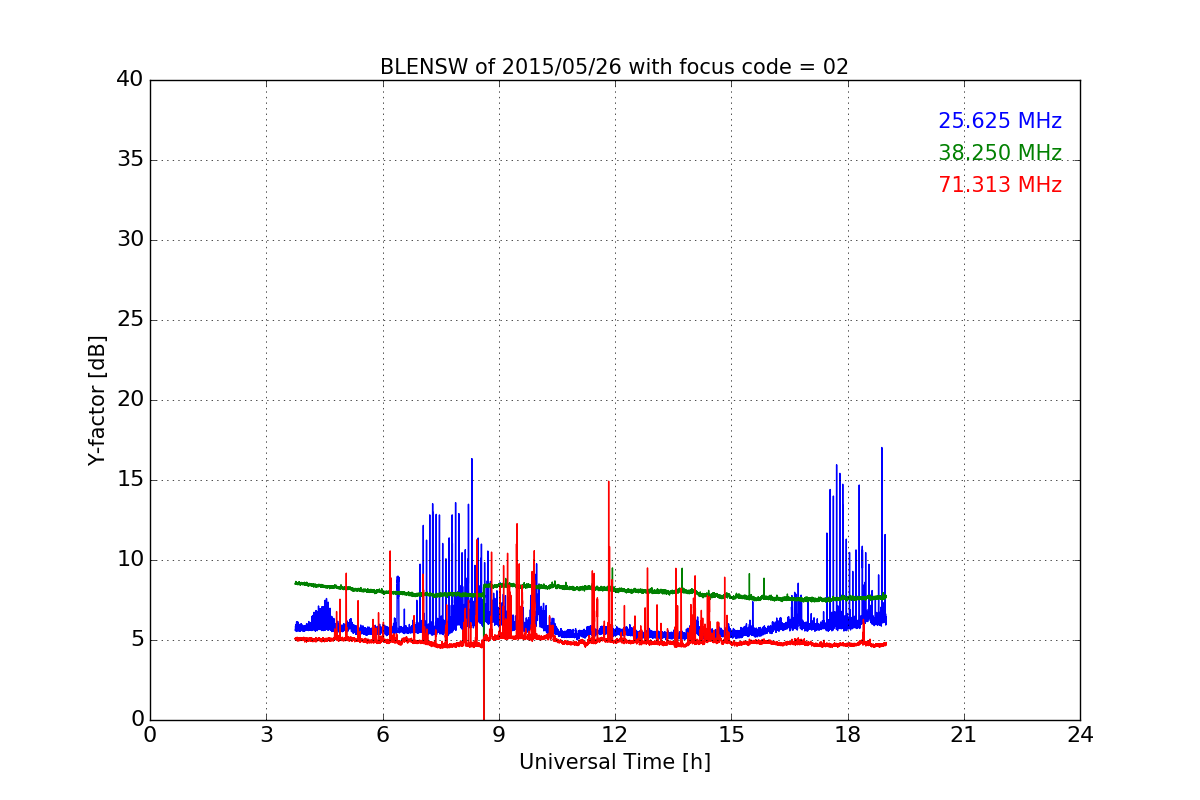Click y-axis tick label '20'
The width and height of the screenshot is (1200, 800).
point(130,400)
